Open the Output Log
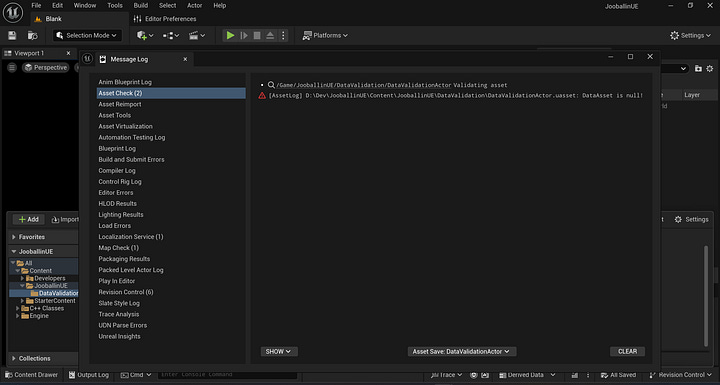 click(89, 375)
